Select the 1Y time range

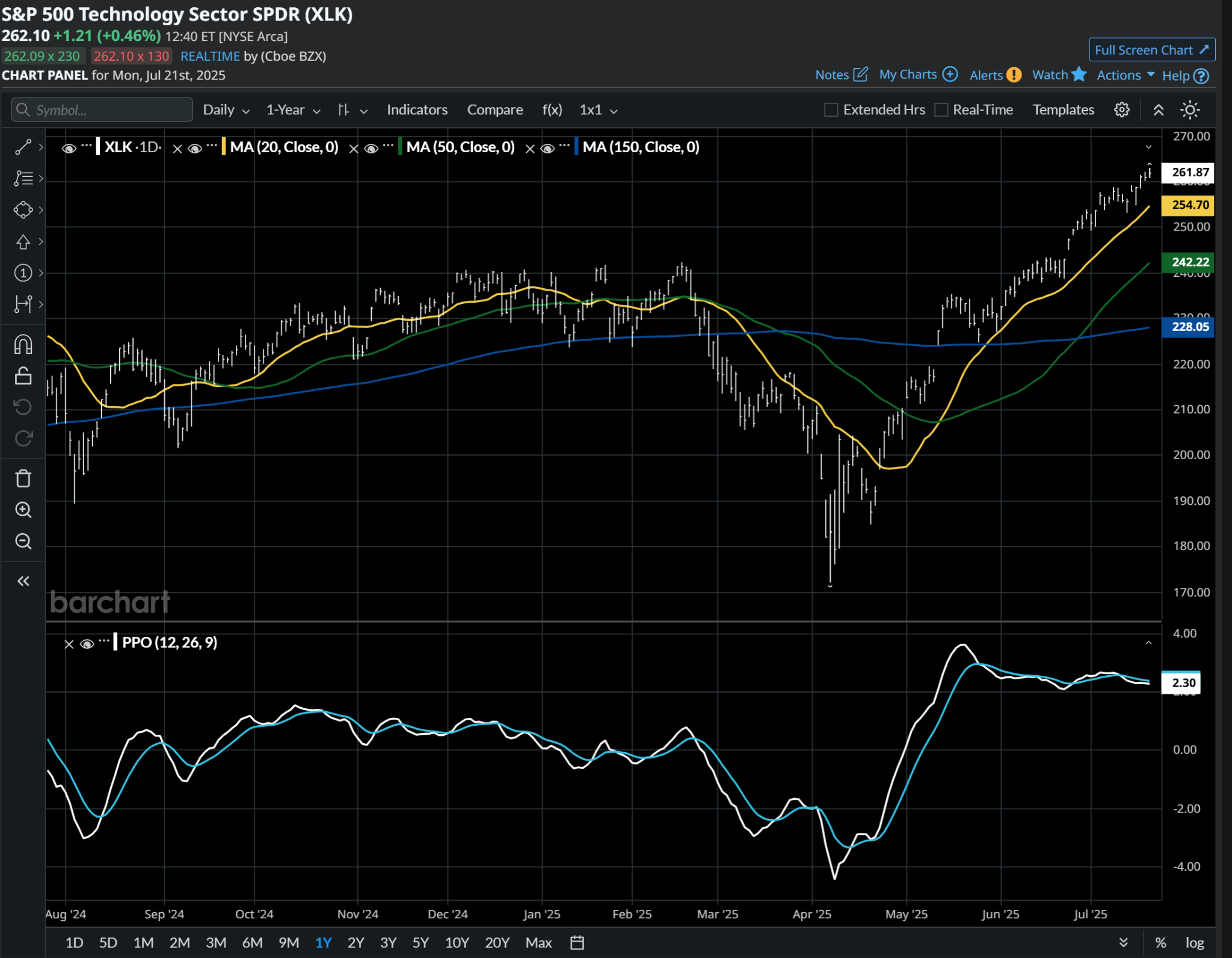pyautogui.click(x=323, y=942)
